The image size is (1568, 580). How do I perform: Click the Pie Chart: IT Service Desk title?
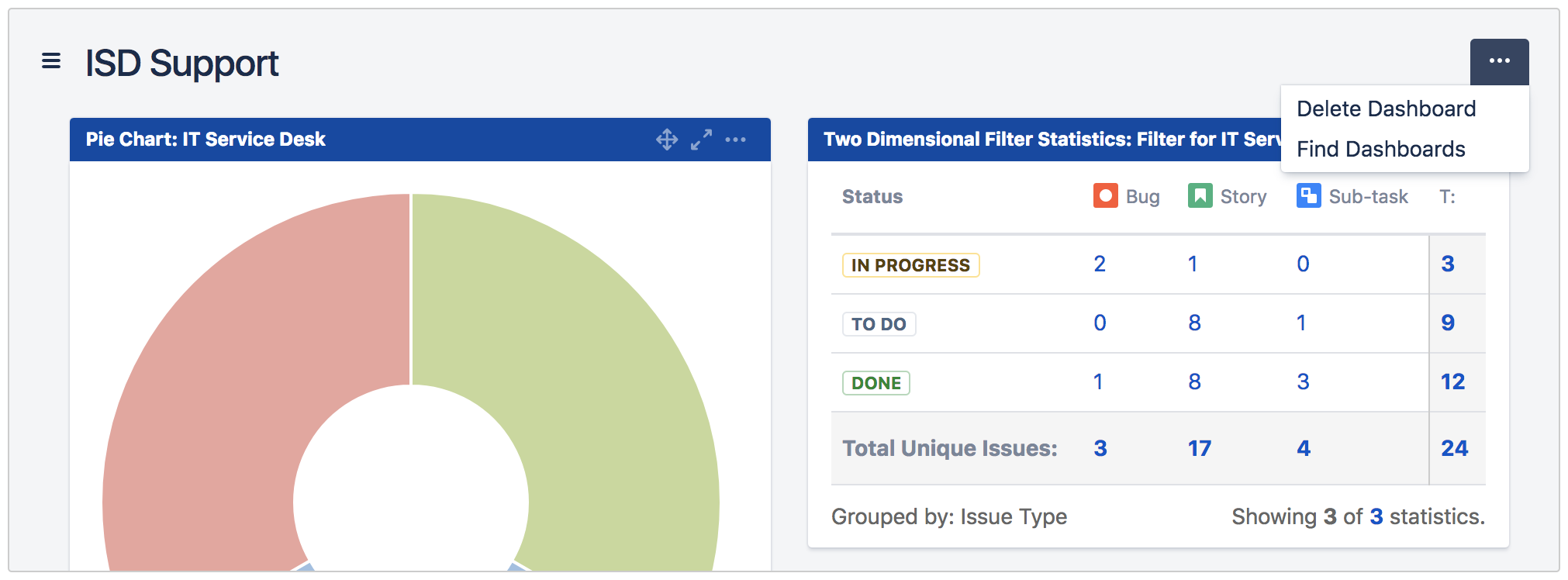[205, 140]
